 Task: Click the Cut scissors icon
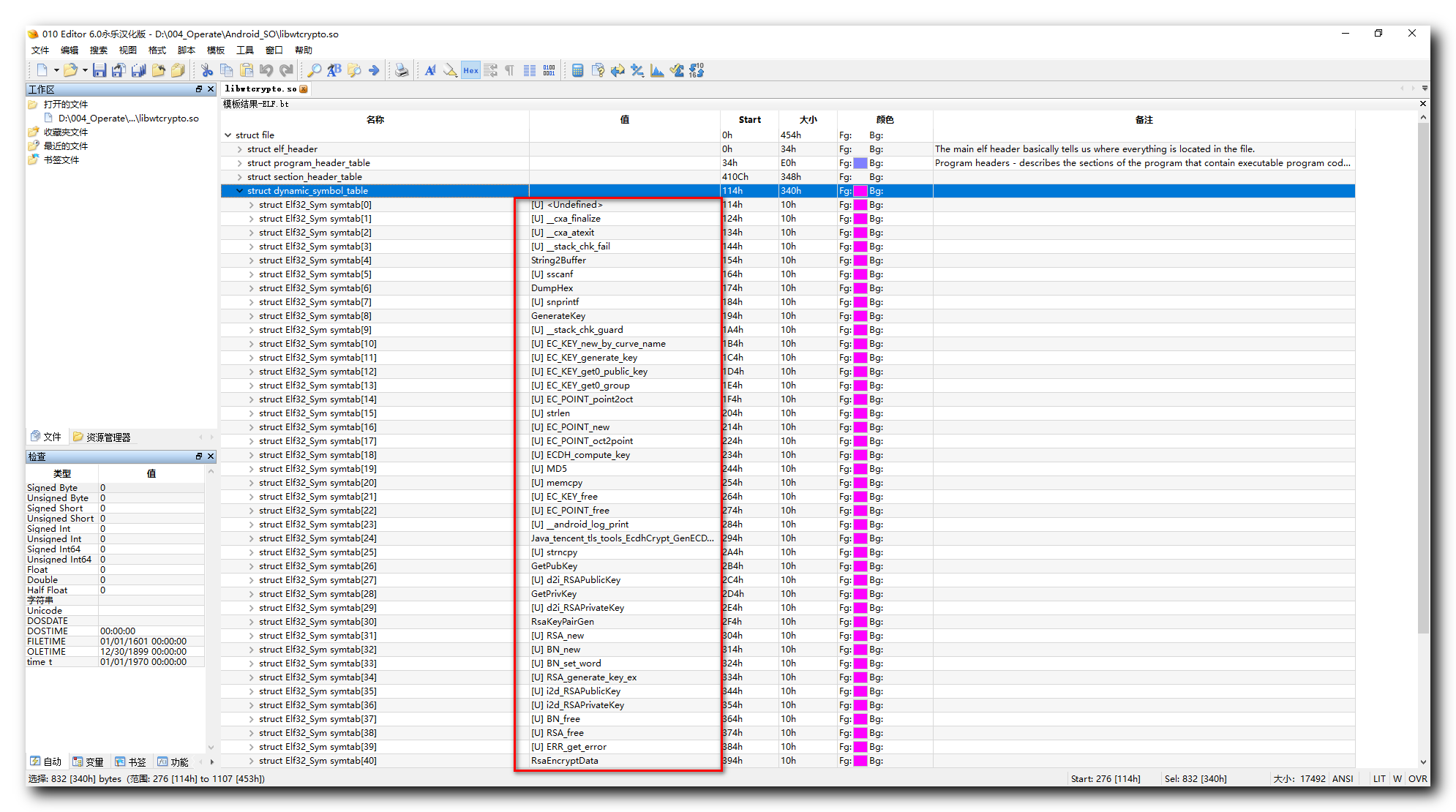coord(207,70)
